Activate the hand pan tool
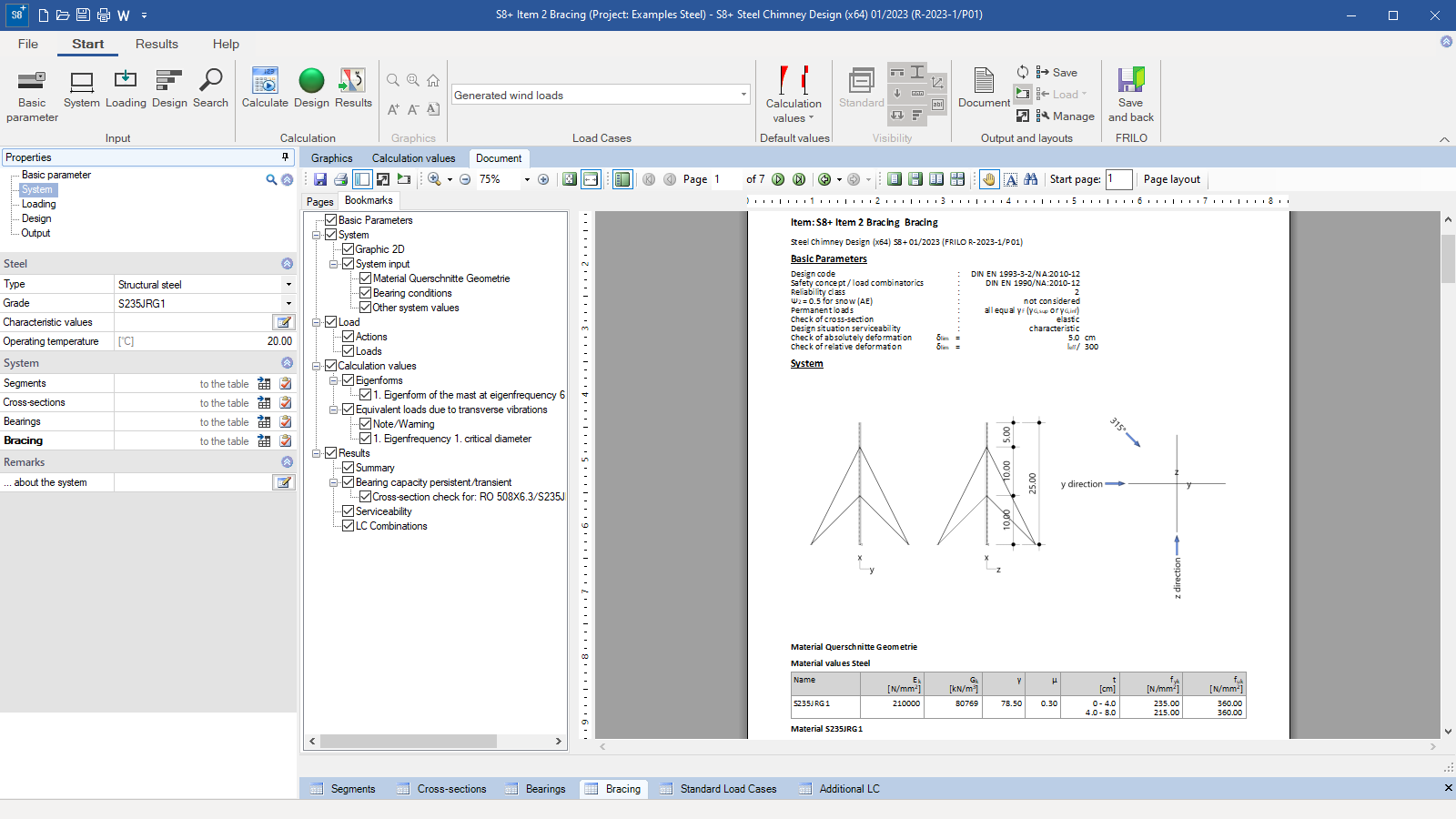Viewport: 1456px width, 819px height. [989, 179]
